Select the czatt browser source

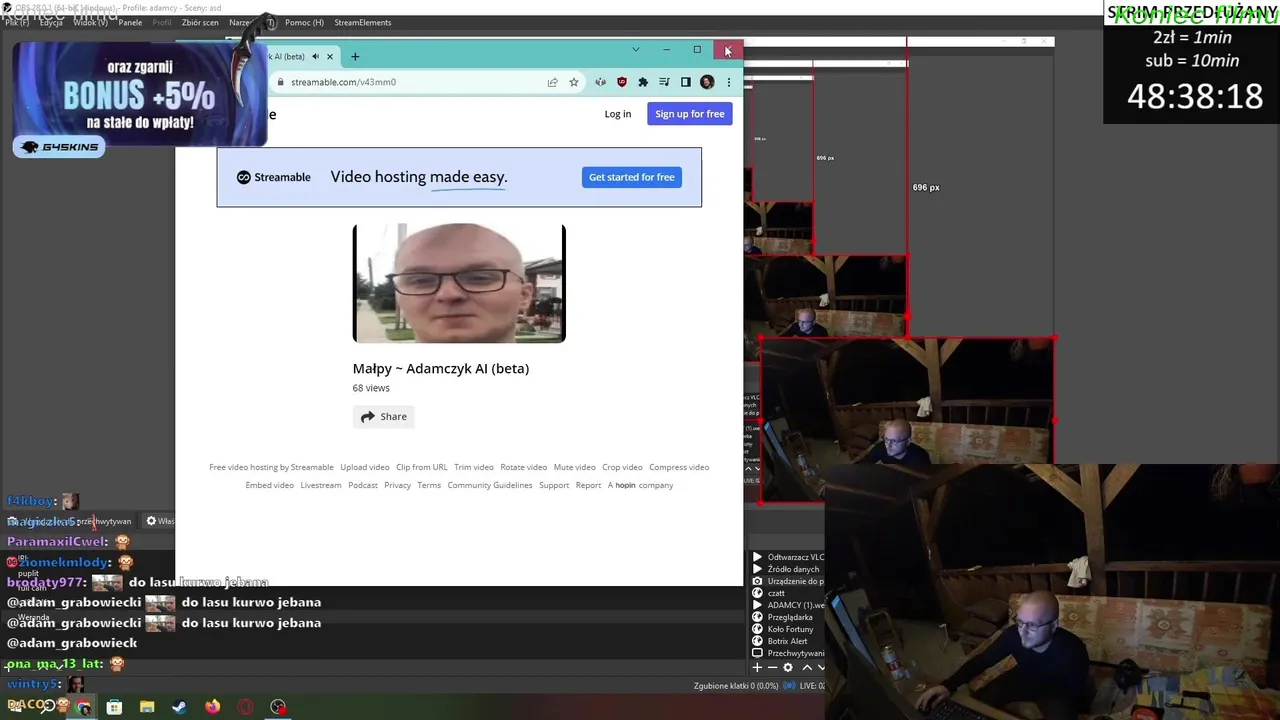tap(787, 593)
